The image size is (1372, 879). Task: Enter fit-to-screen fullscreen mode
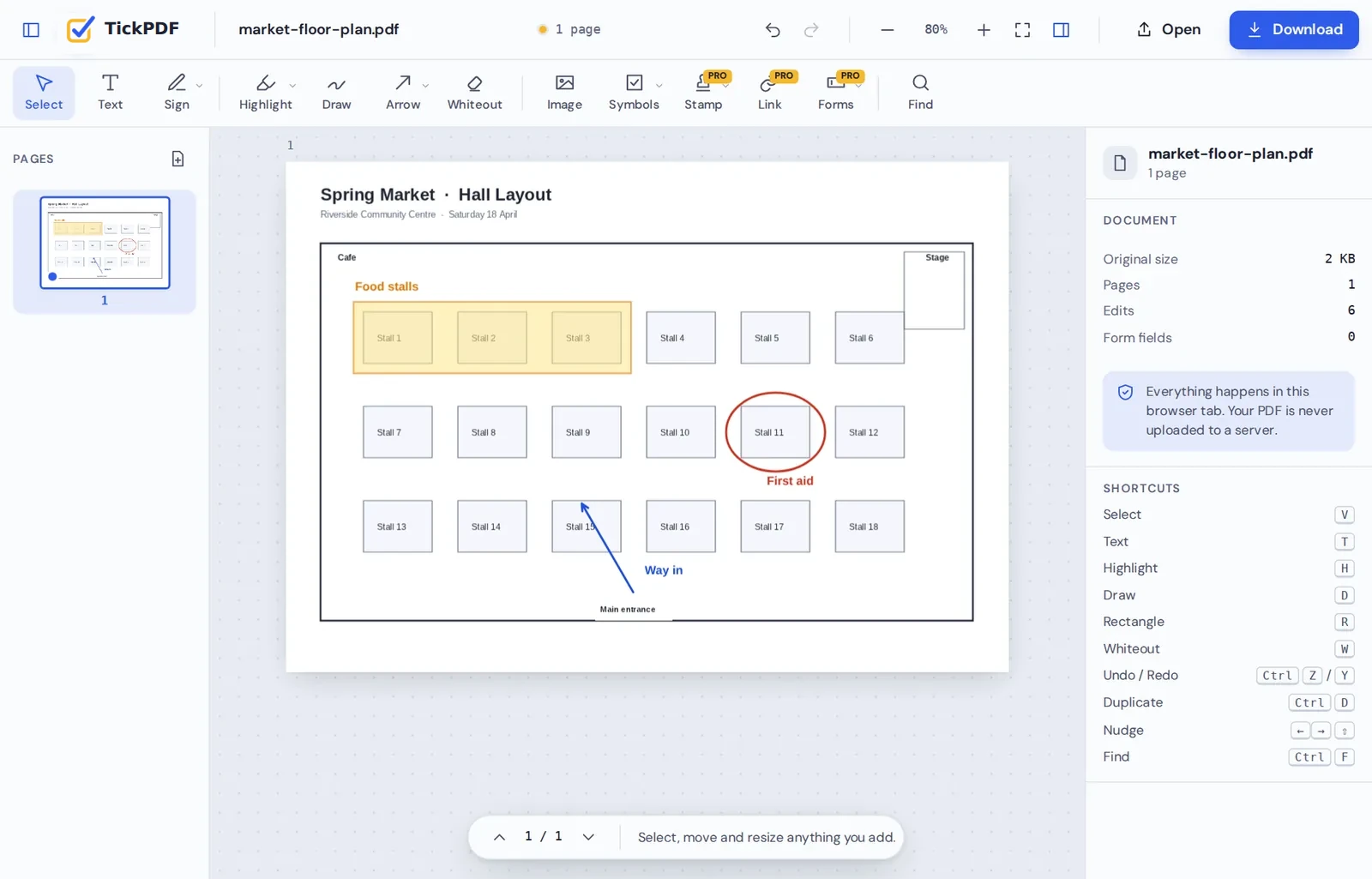pos(1022,30)
